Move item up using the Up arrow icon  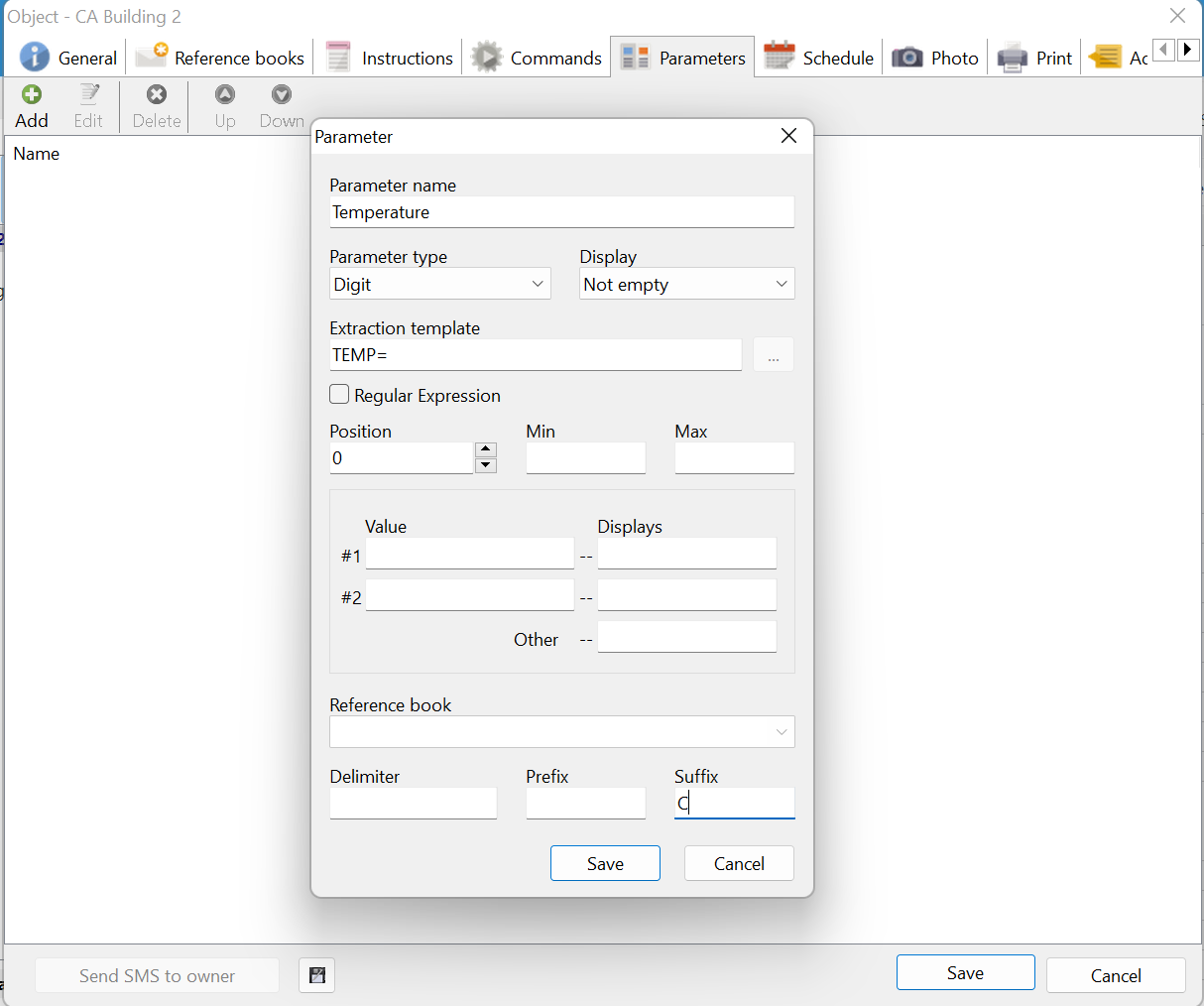tap(224, 94)
